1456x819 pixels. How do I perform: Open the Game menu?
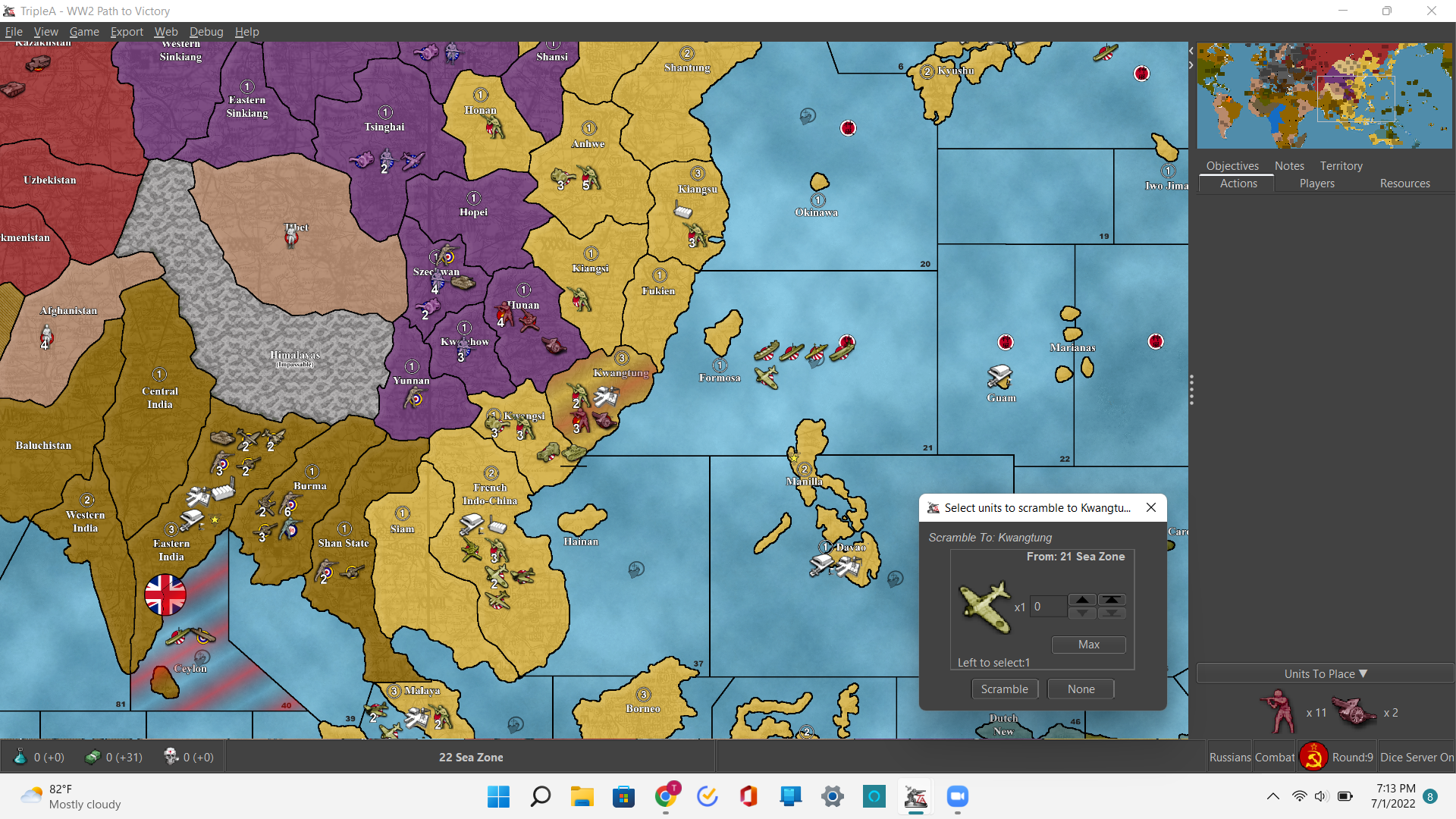click(x=84, y=32)
